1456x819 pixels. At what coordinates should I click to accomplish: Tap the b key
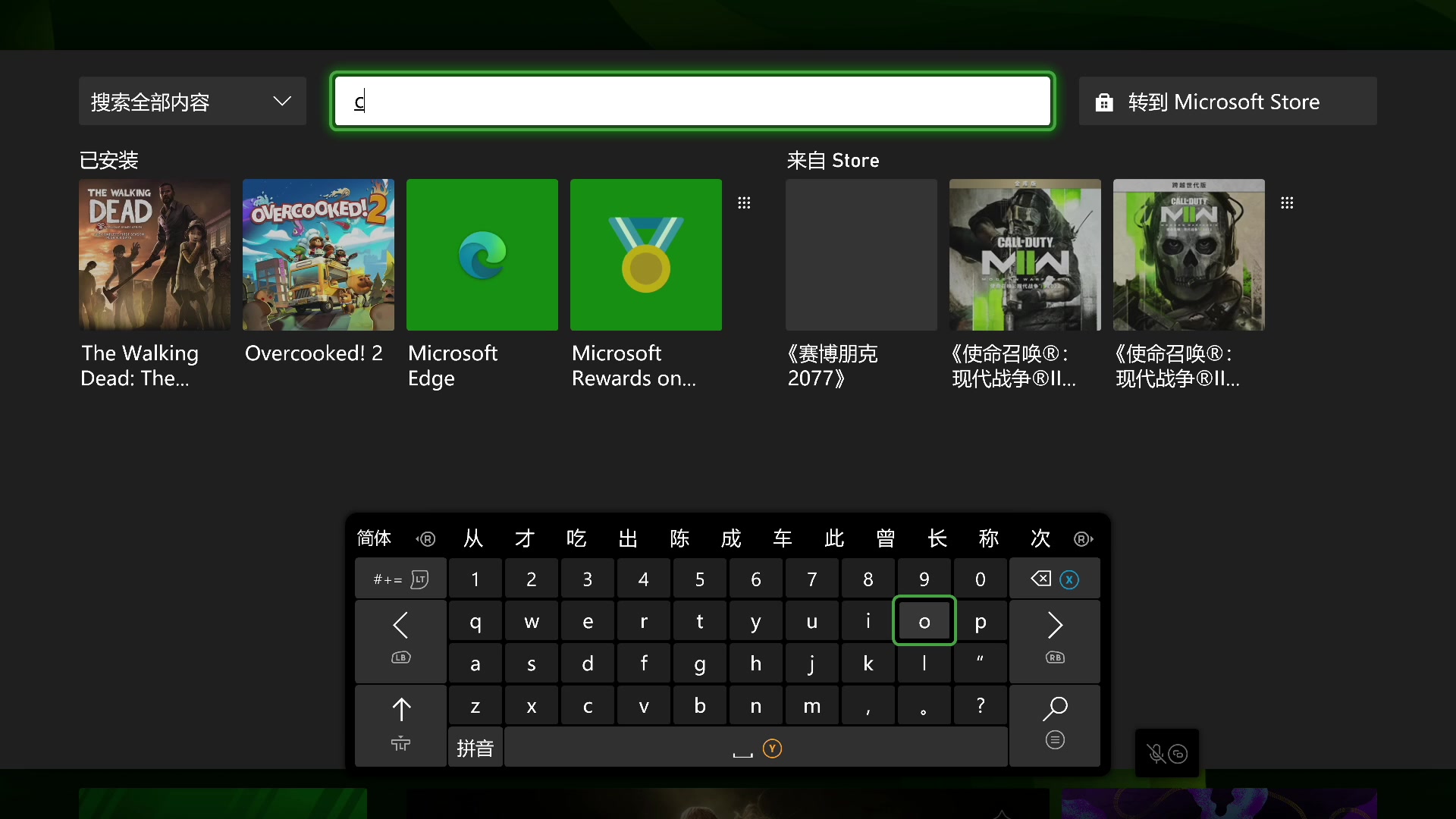pos(700,706)
